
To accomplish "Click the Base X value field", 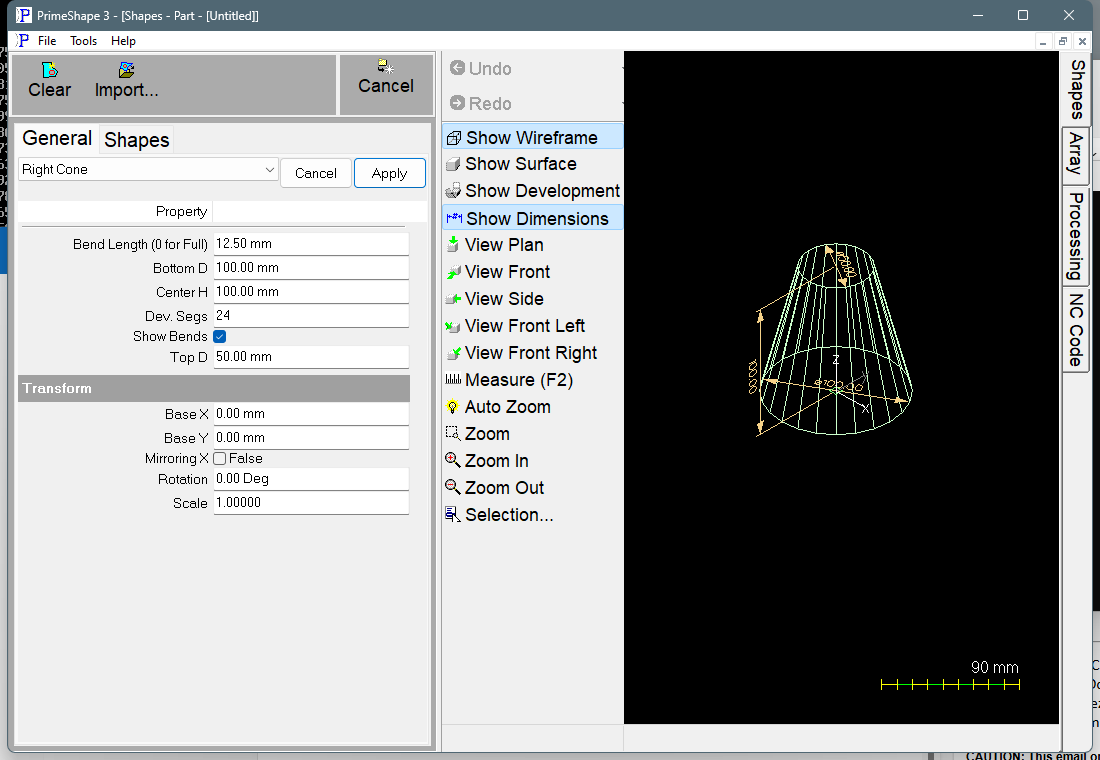I will tap(311, 414).
